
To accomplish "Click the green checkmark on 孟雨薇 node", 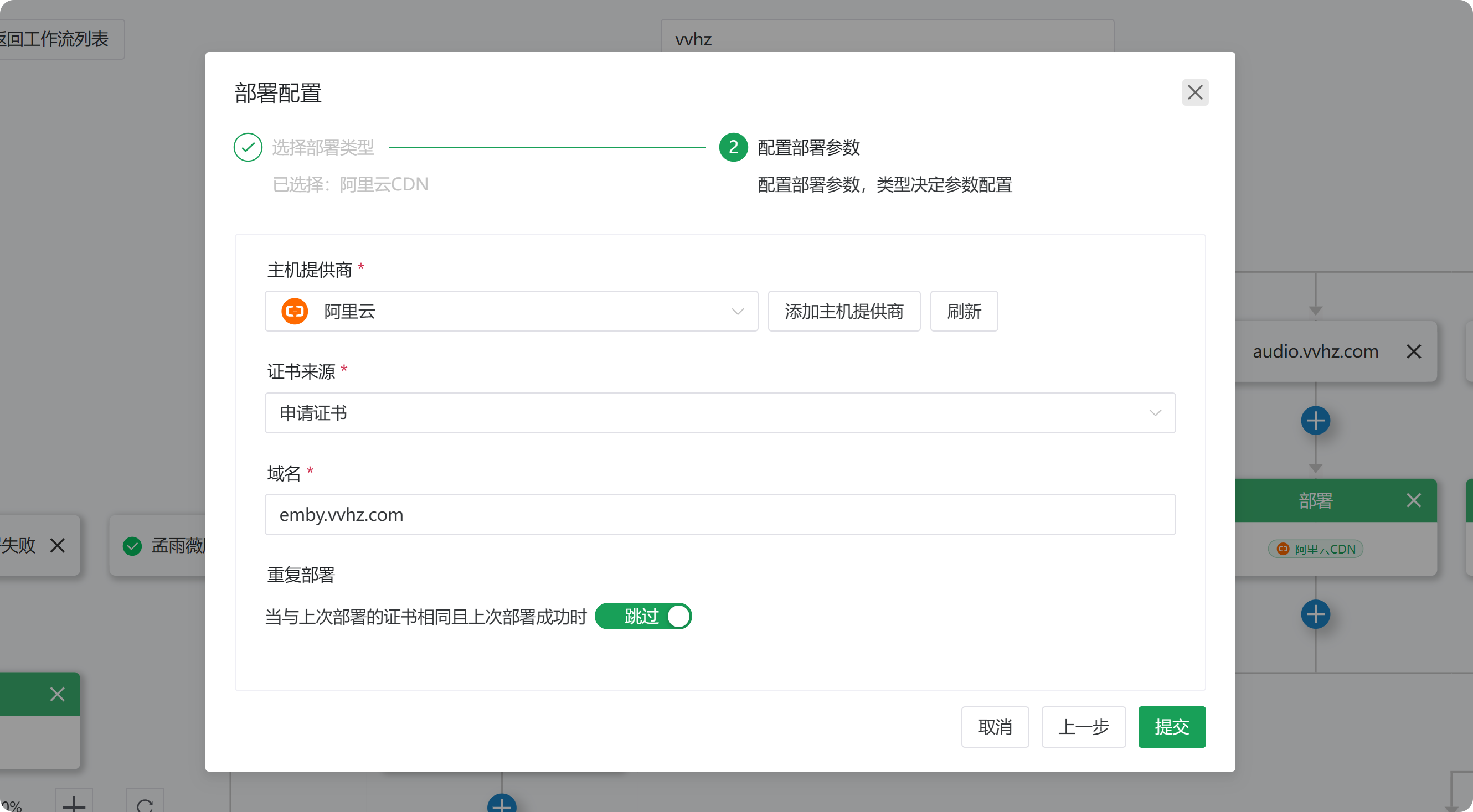I will click(x=132, y=546).
